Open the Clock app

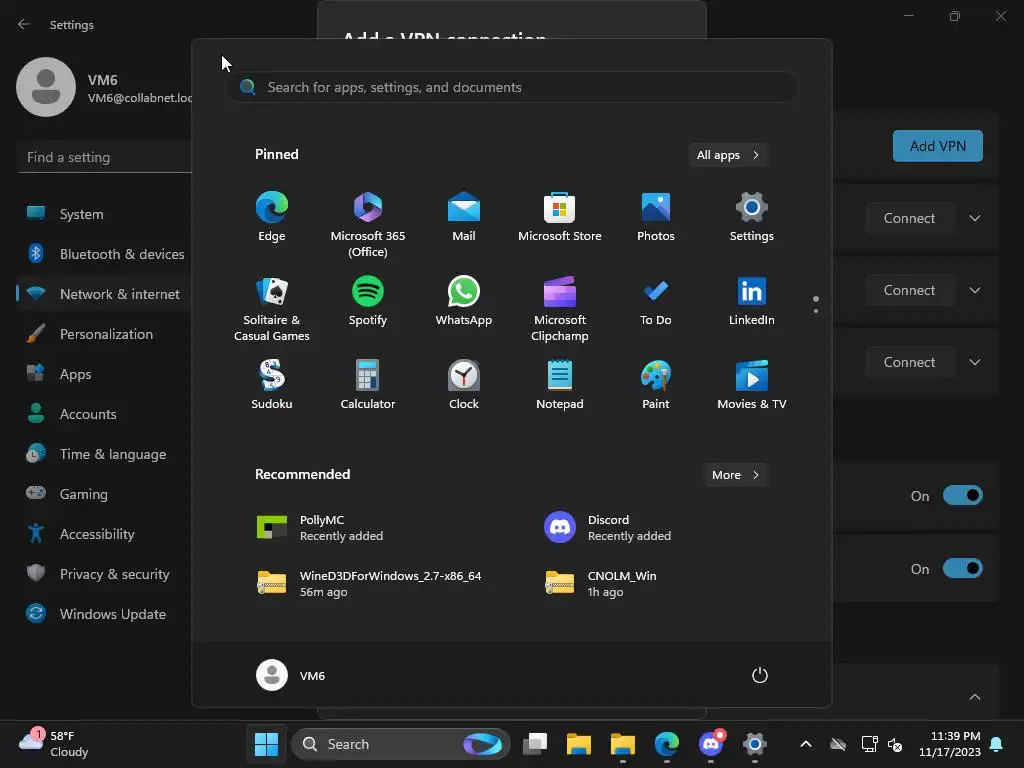[464, 385]
